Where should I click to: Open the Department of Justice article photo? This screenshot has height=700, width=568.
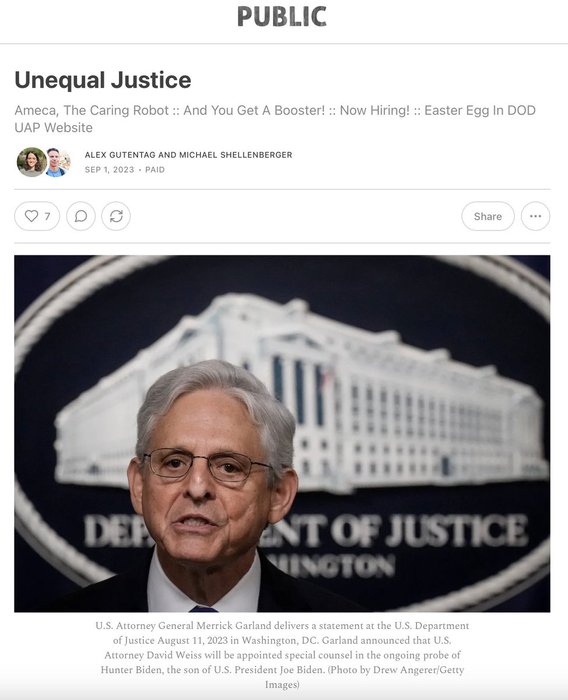pos(282,433)
